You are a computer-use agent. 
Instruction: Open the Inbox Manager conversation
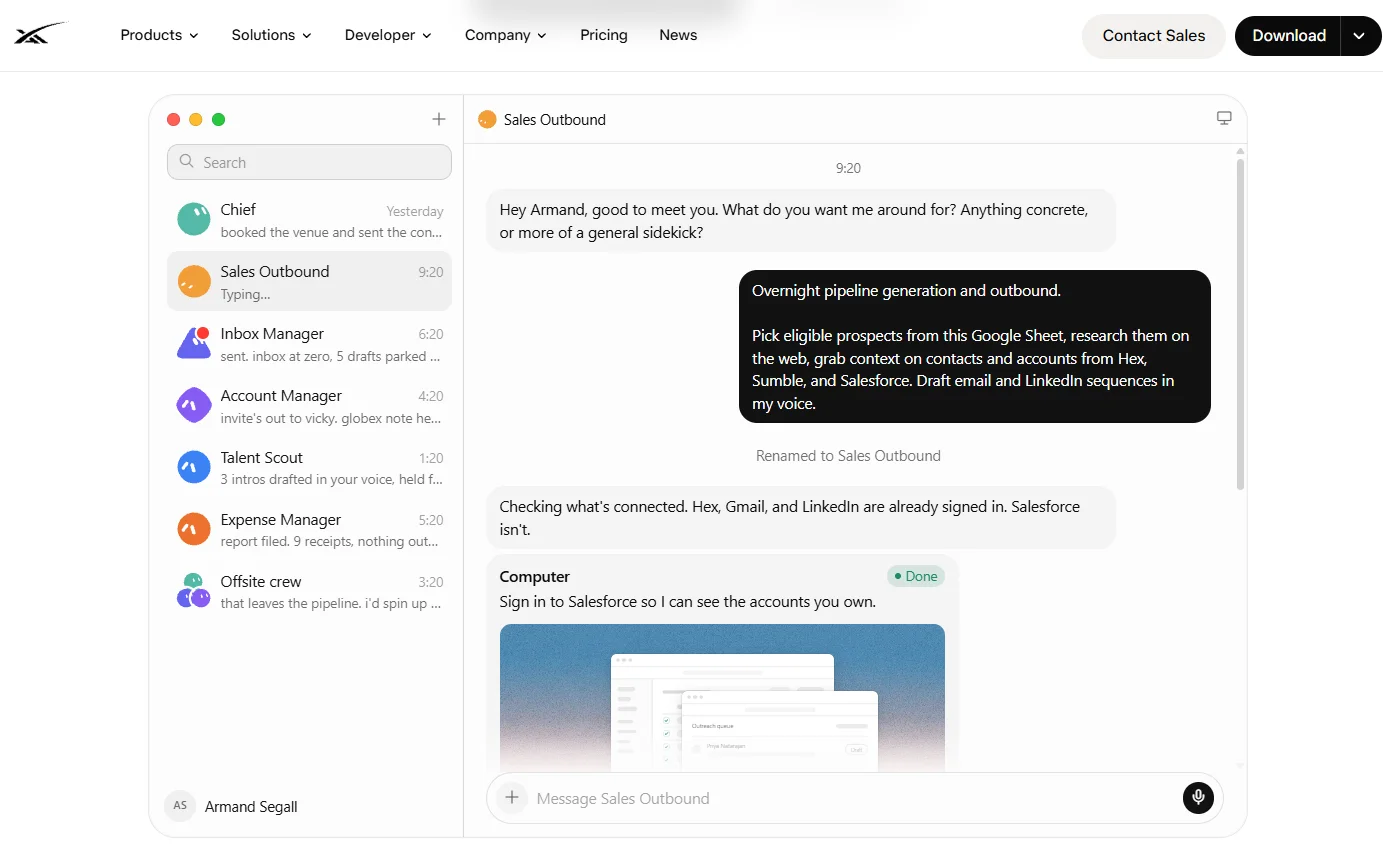pyautogui.click(x=309, y=344)
